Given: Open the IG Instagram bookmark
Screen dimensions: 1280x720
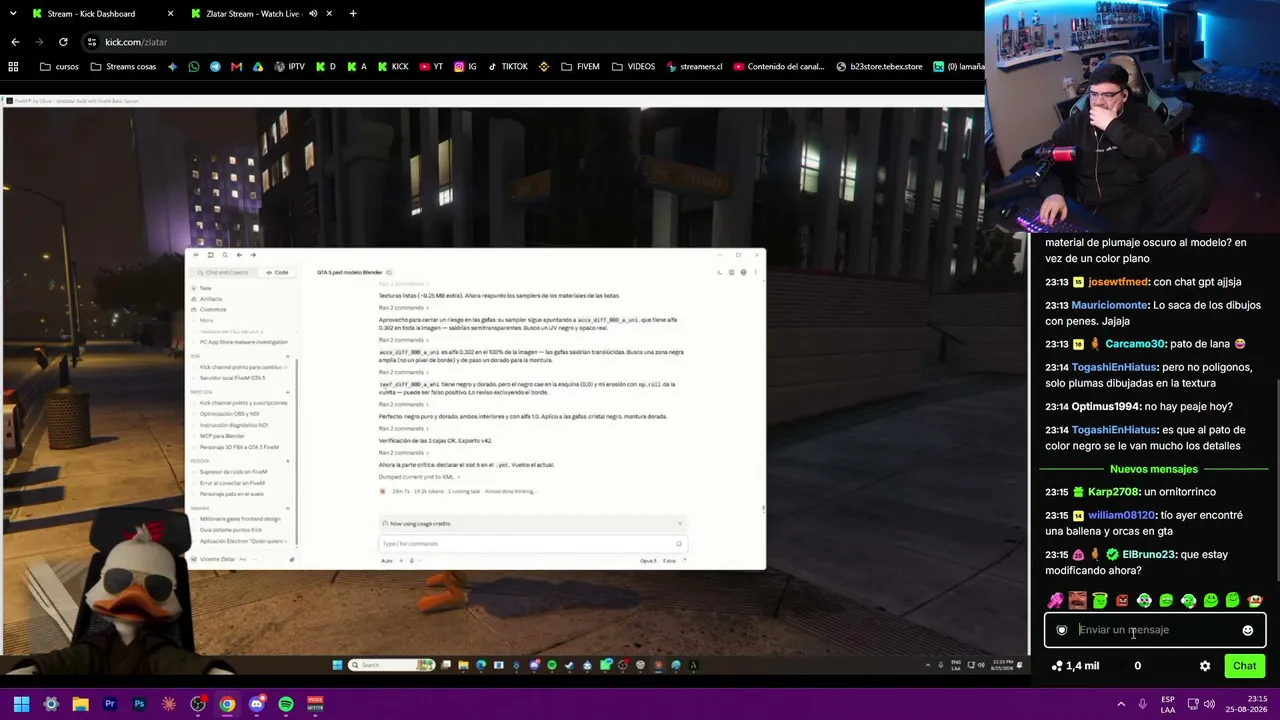Looking at the screenshot, I should click(466, 67).
